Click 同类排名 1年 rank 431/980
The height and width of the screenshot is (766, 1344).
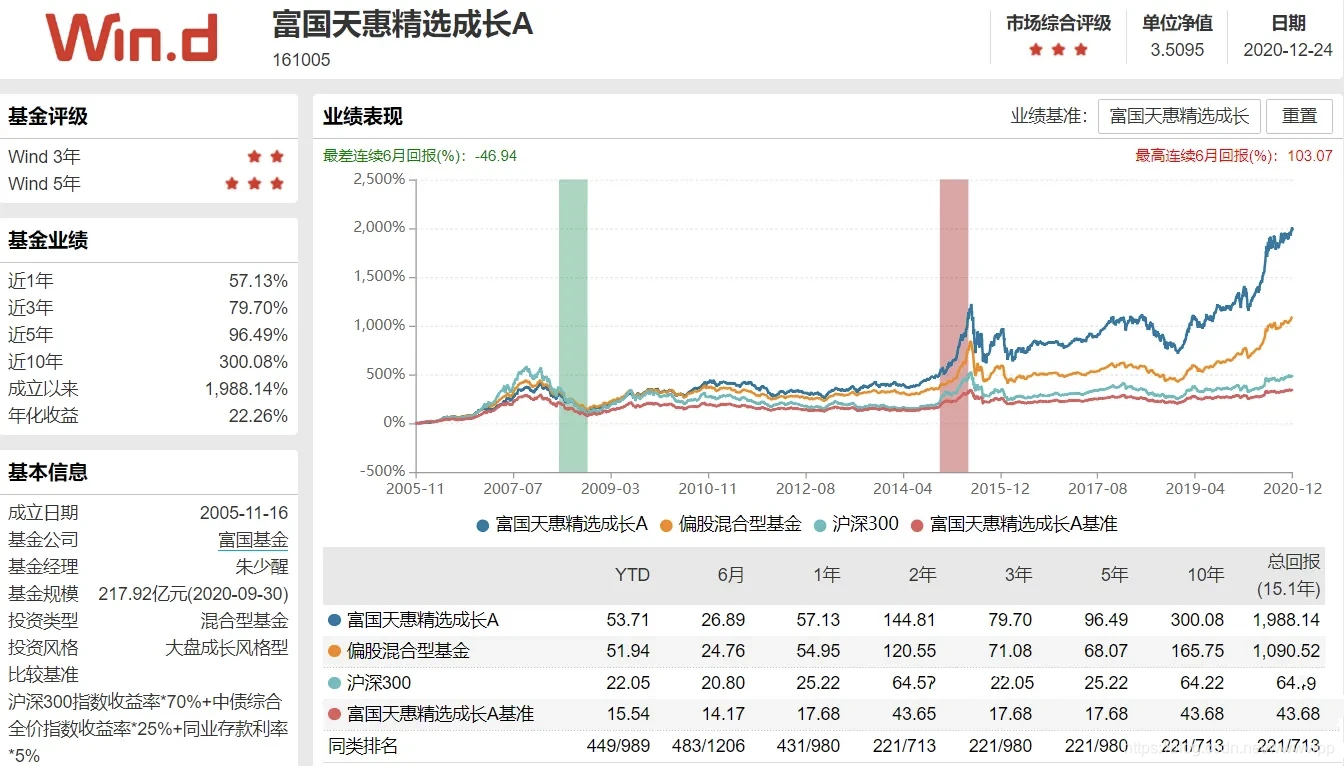tap(810, 746)
